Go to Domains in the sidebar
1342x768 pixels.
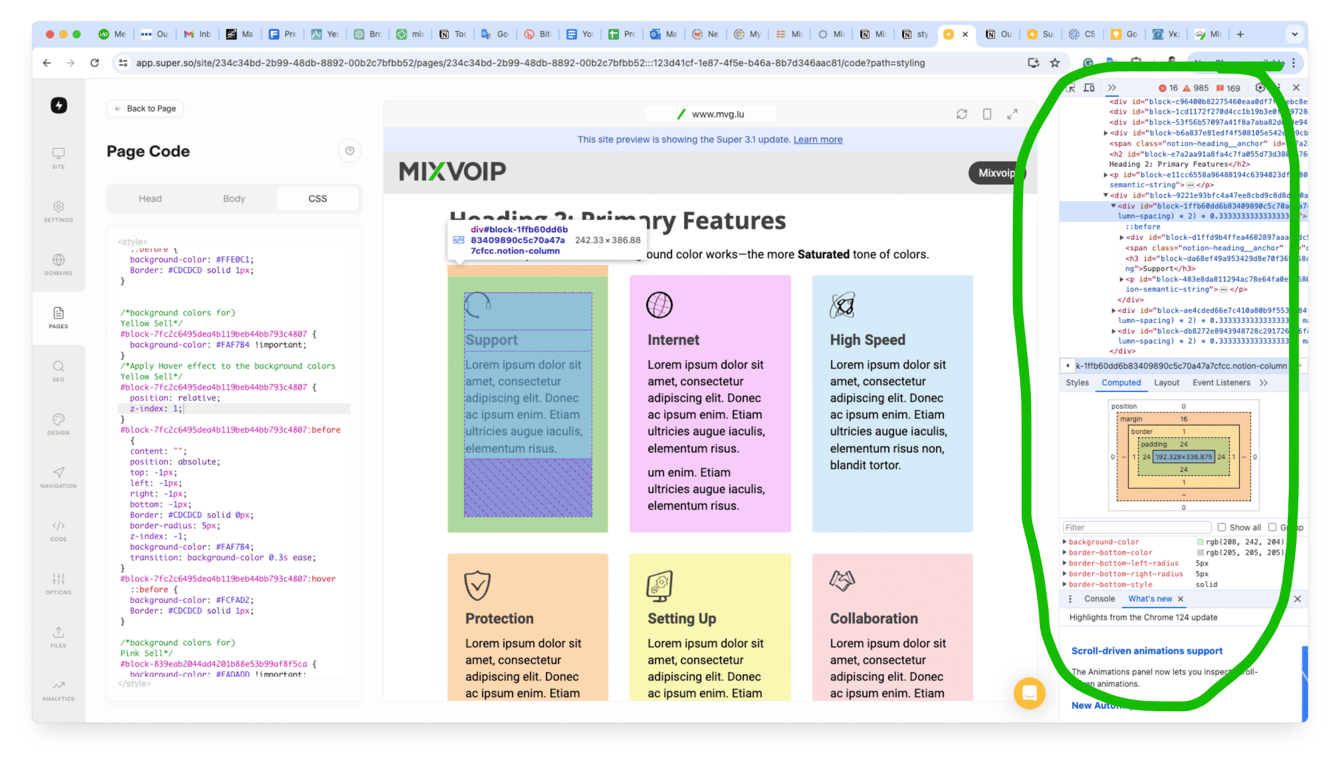click(59, 264)
